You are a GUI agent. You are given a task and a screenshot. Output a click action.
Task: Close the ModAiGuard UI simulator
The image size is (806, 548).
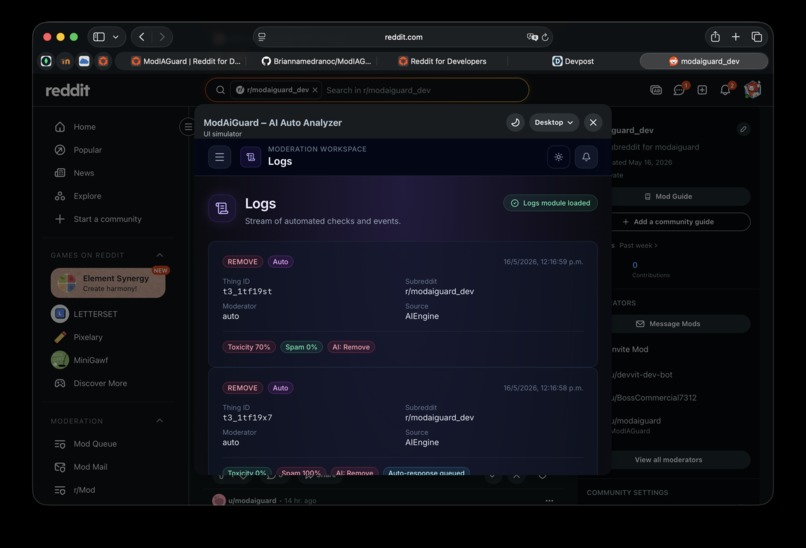593,122
